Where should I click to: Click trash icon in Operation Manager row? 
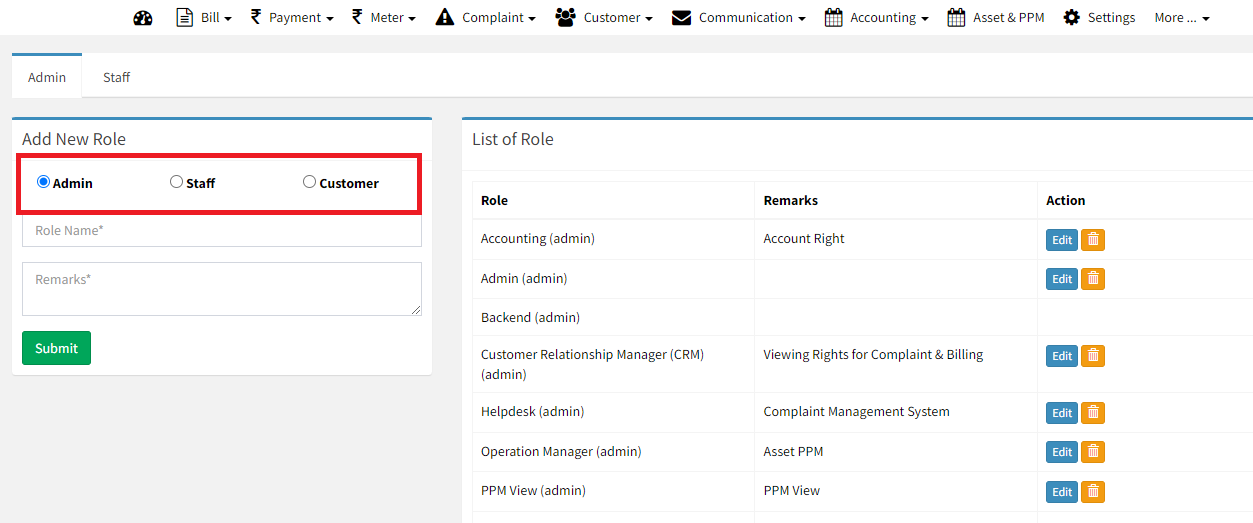1093,452
